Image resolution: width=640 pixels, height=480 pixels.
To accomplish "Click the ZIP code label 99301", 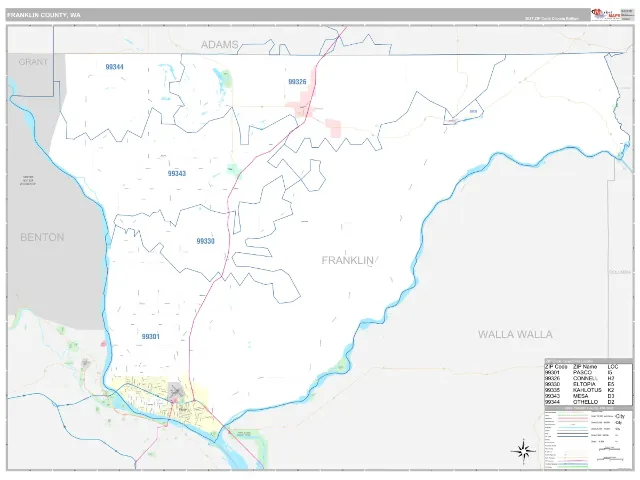I will (151, 337).
